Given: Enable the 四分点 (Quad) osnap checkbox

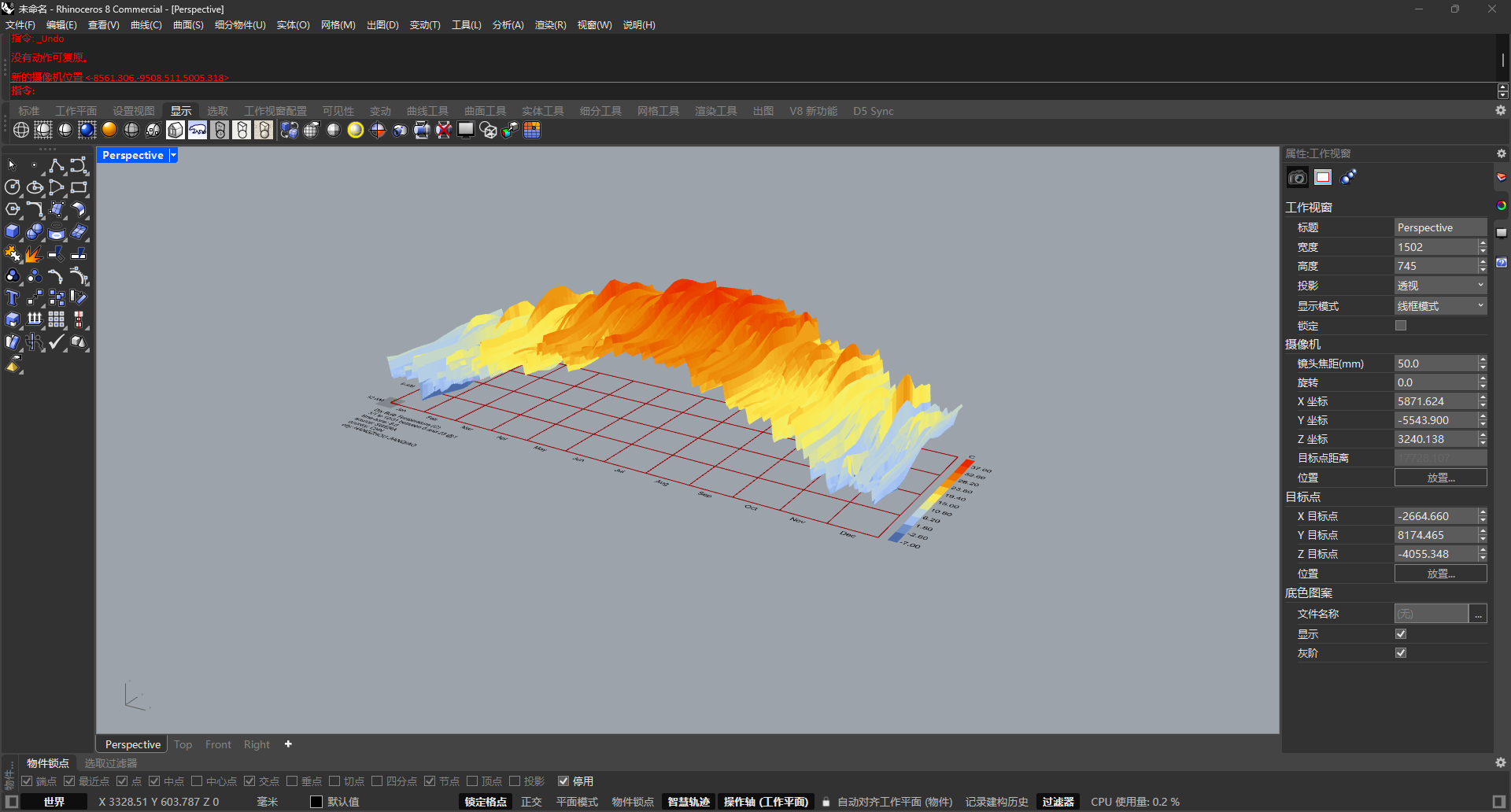Looking at the screenshot, I should [377, 781].
